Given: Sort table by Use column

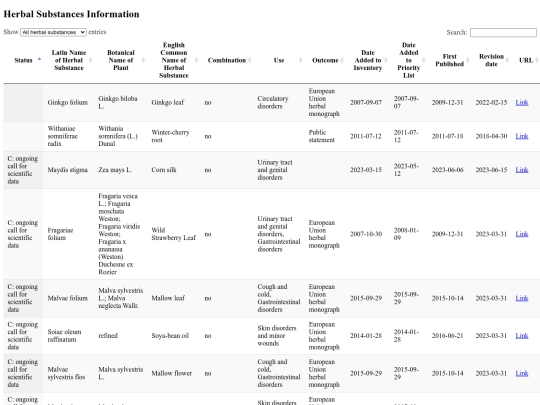Looking at the screenshot, I should click(x=279, y=60).
